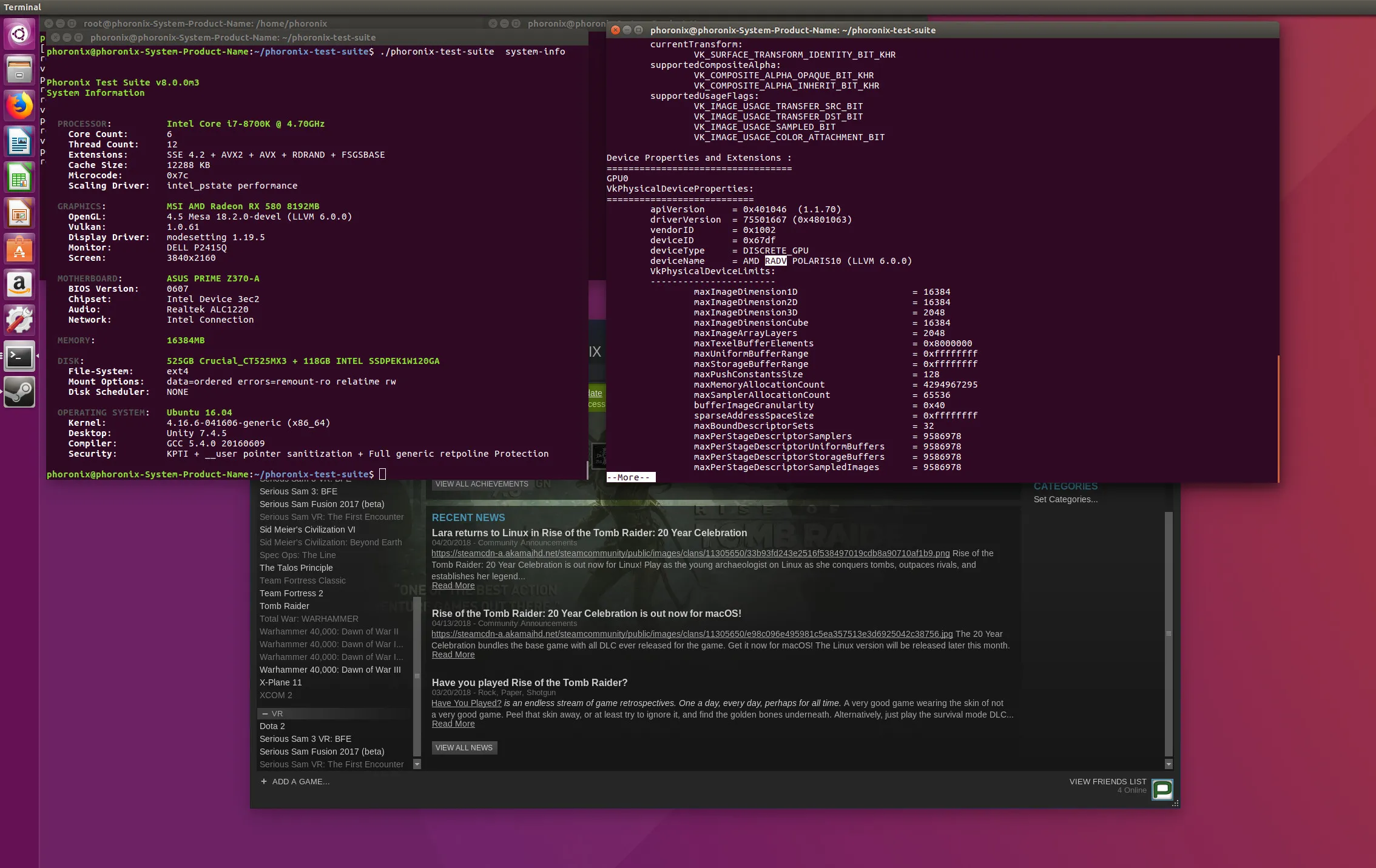This screenshot has width=1376, height=868.
Task: Click the Settings gear icon in dock
Action: click(18, 321)
